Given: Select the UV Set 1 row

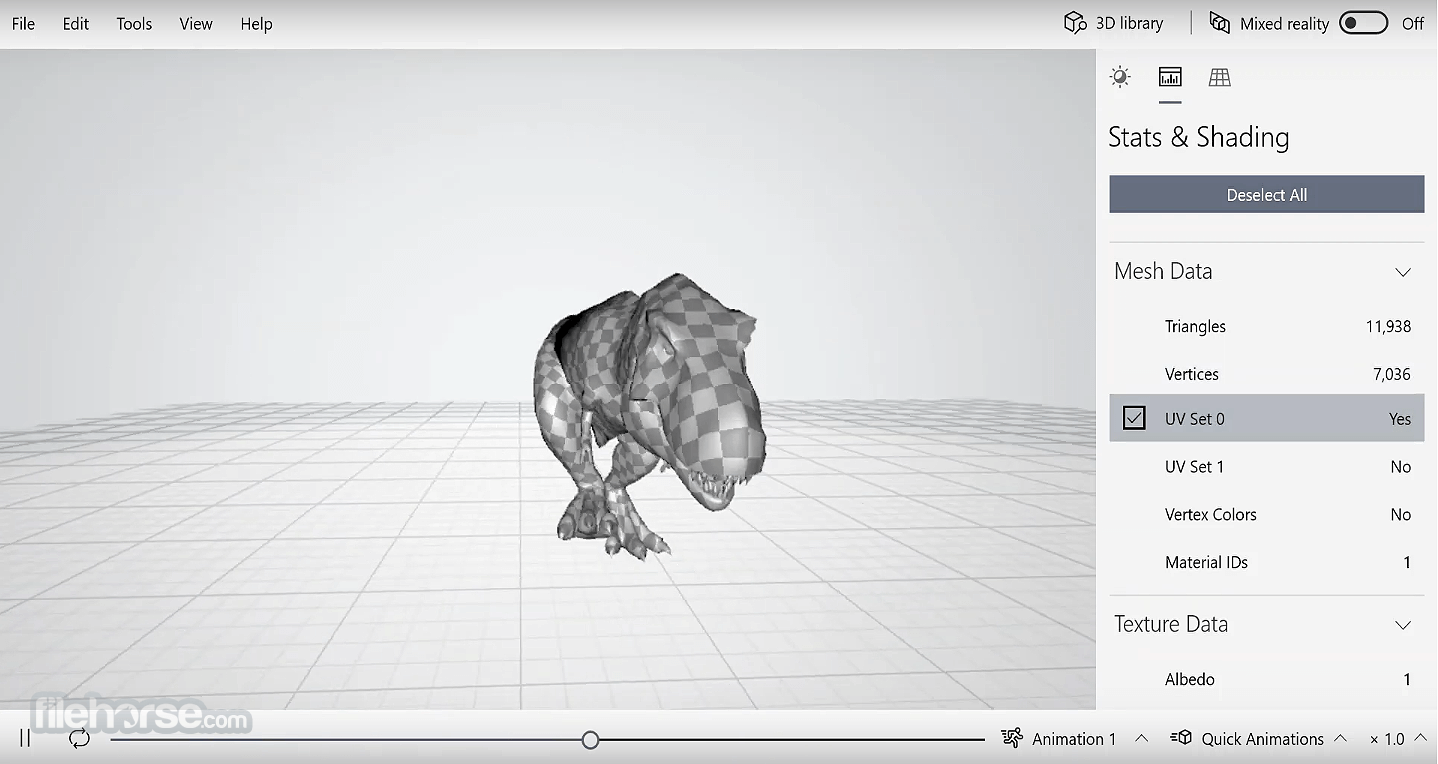Looking at the screenshot, I should tap(1266, 466).
